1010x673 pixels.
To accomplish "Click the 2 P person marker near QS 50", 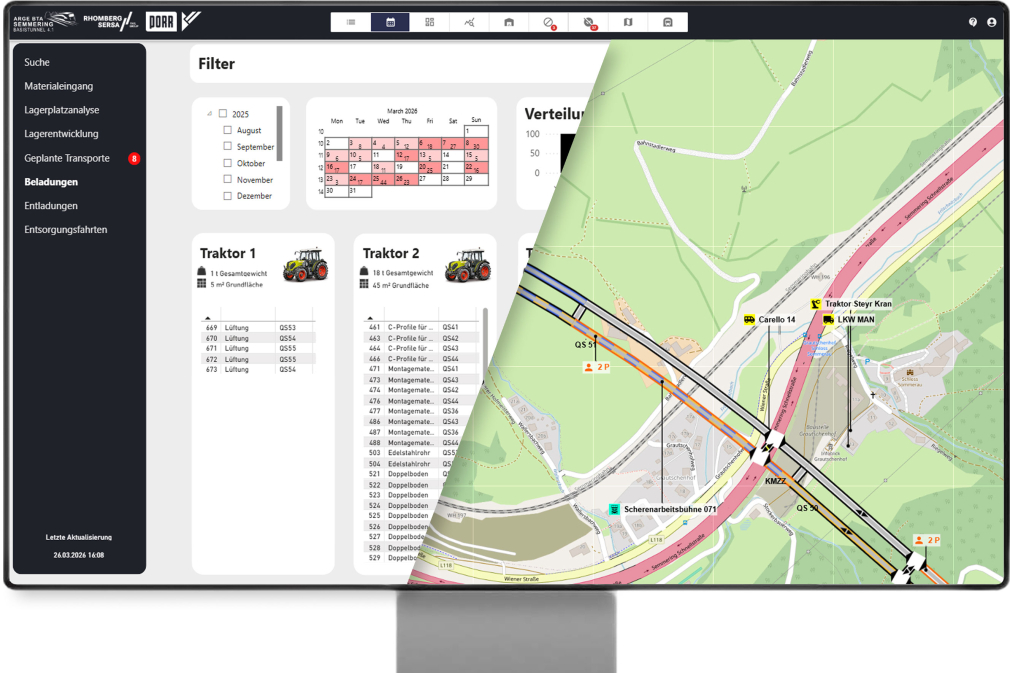I will coord(928,540).
